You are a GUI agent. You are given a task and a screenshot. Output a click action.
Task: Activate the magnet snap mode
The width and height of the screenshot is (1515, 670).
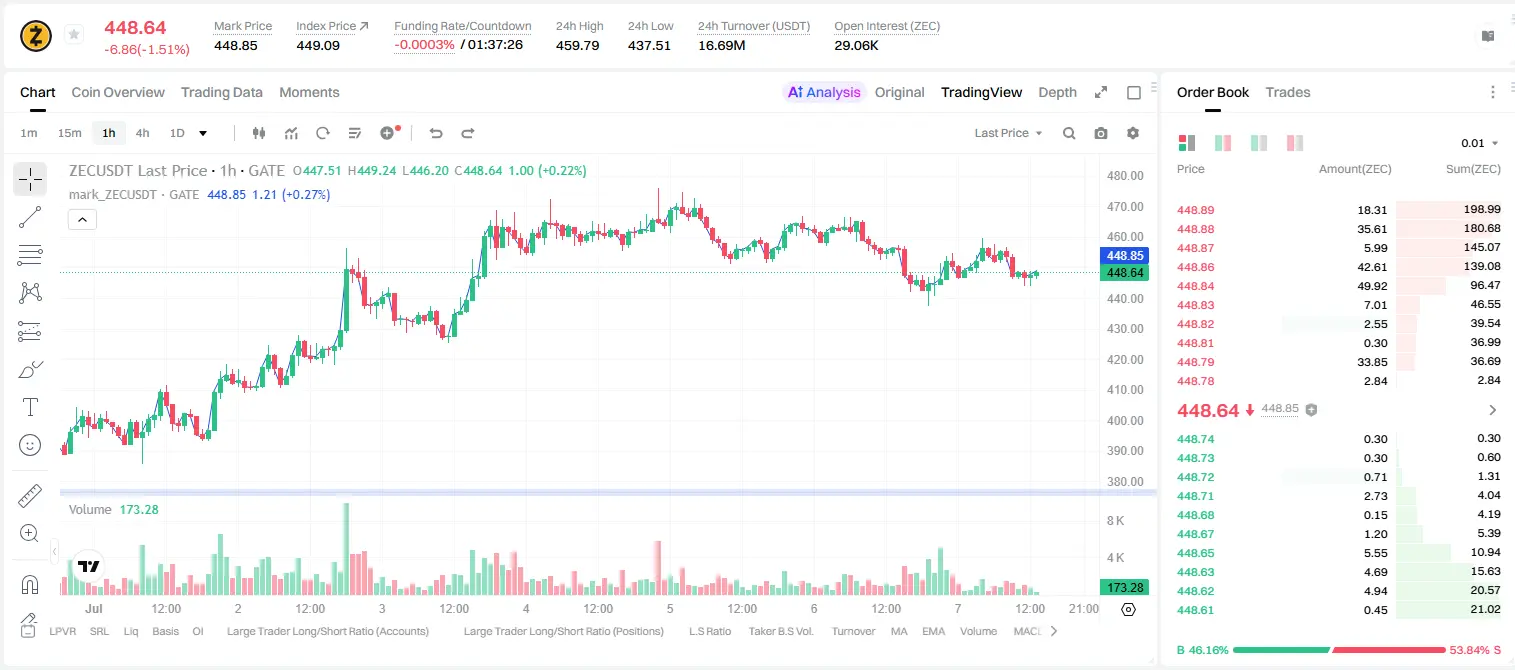pyautogui.click(x=30, y=584)
